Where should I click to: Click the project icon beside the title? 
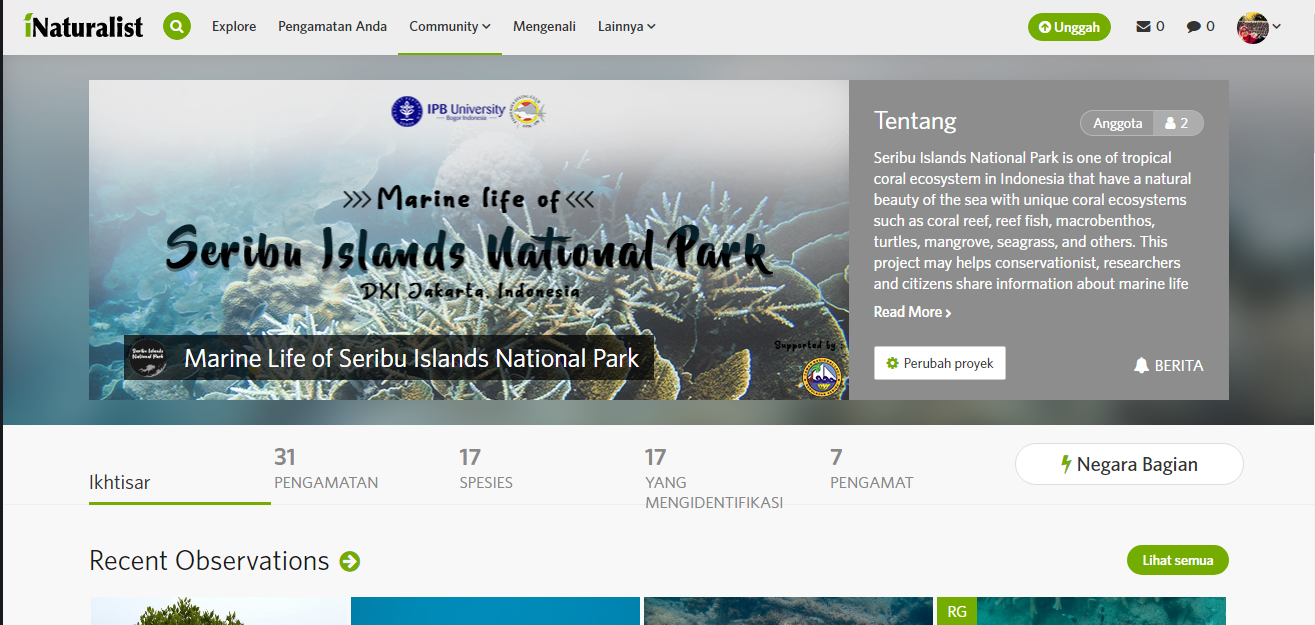[x=149, y=358]
